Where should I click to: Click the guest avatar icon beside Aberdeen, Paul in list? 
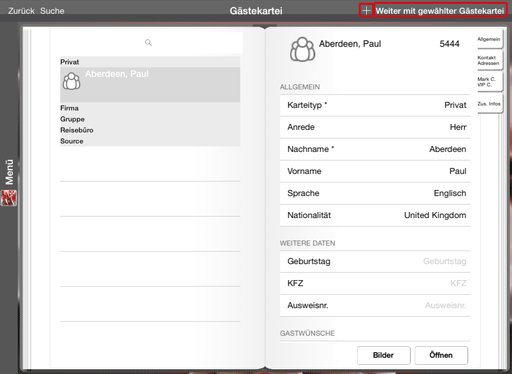click(x=71, y=81)
